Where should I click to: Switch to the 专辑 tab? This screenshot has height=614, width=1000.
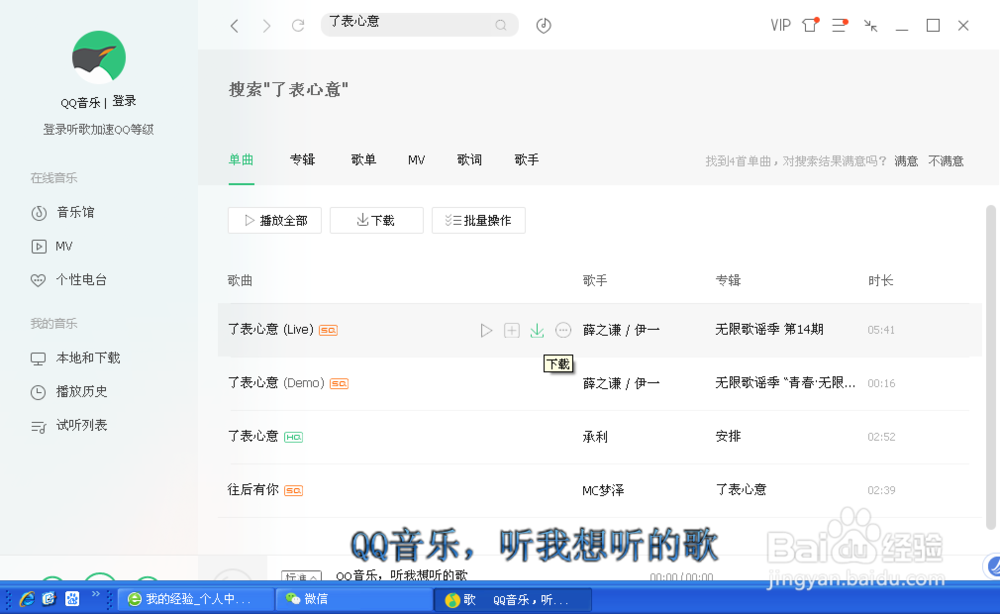pos(302,159)
